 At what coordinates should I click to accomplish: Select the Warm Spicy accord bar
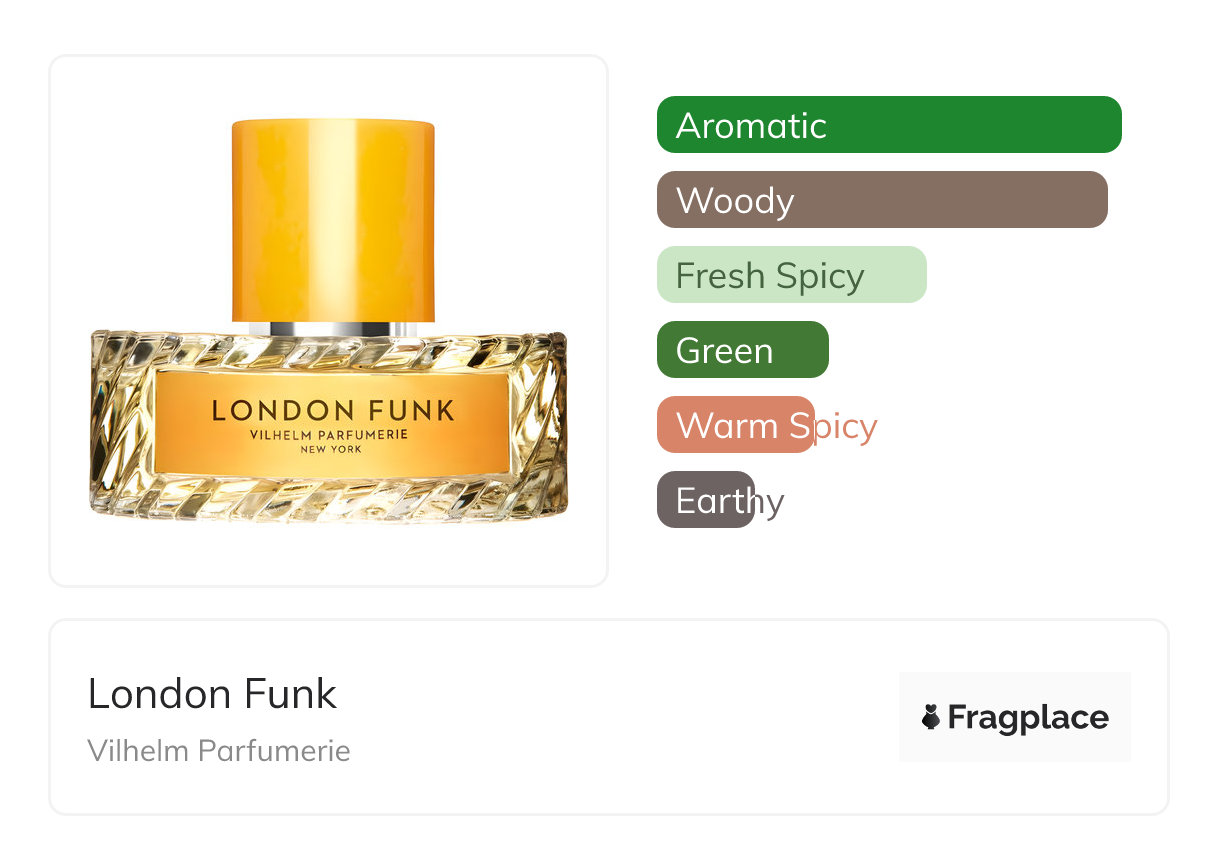[735, 425]
